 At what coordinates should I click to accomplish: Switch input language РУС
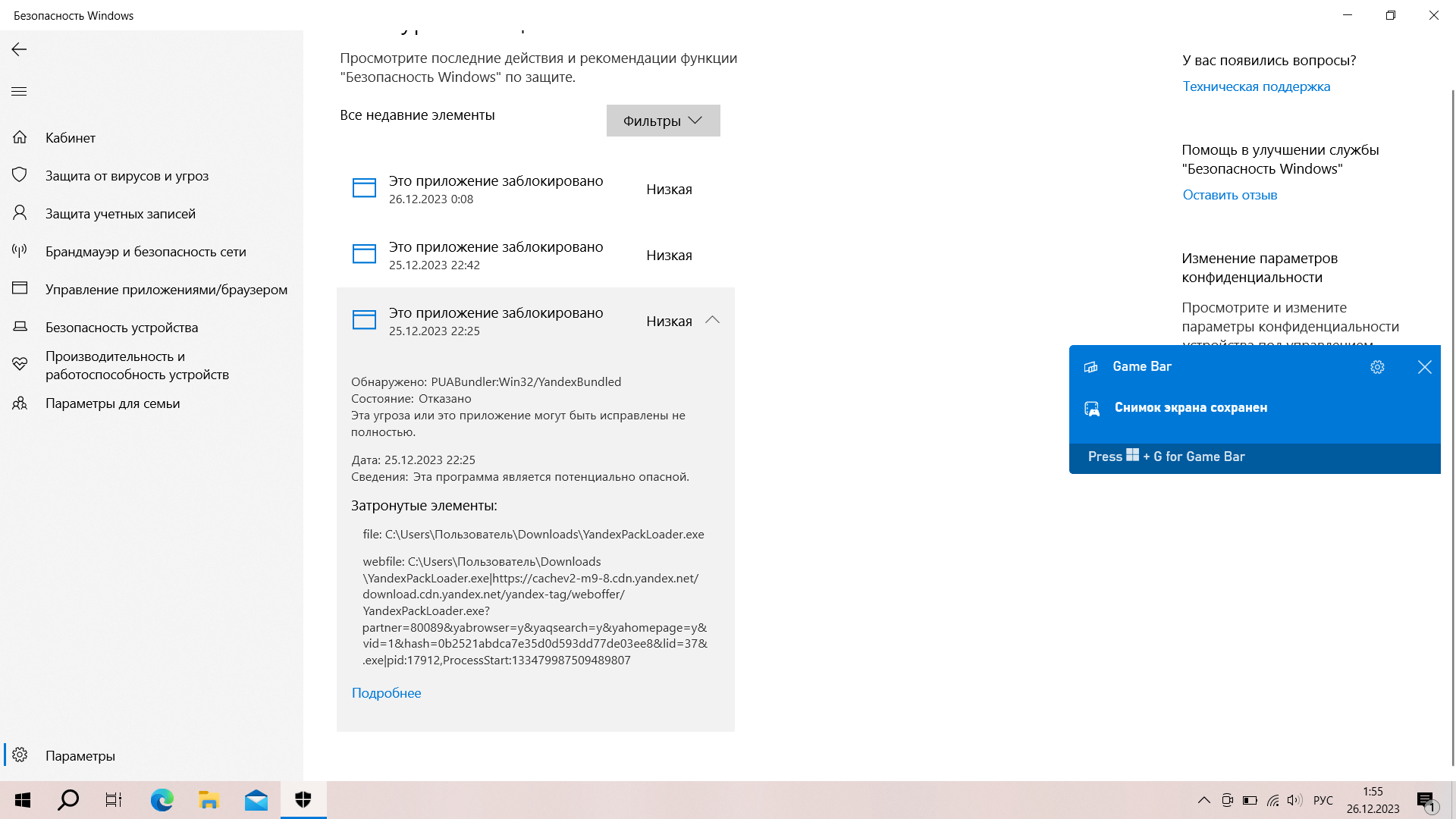pyautogui.click(x=1323, y=800)
